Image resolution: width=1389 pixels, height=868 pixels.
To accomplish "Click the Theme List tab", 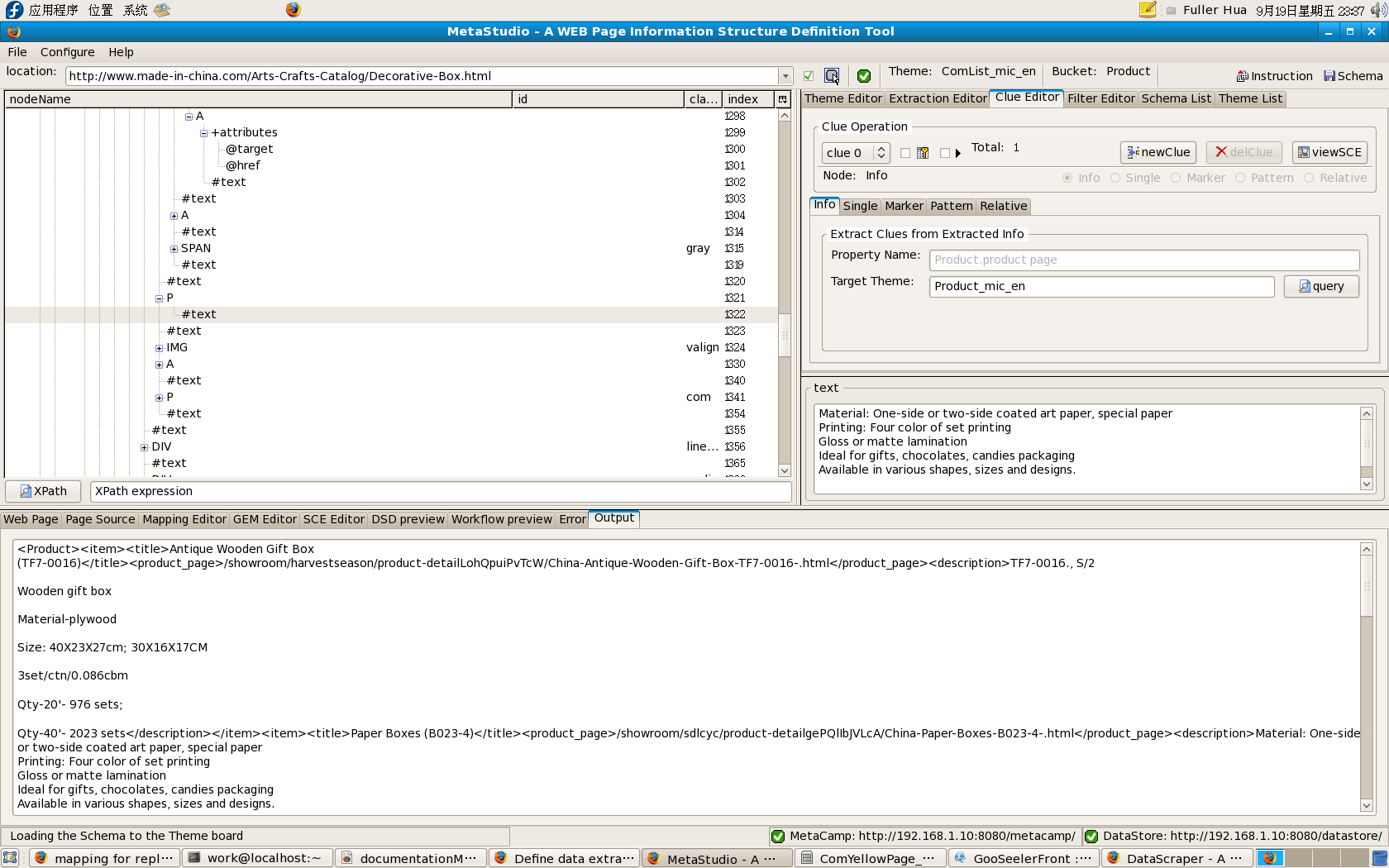I will 1250,98.
